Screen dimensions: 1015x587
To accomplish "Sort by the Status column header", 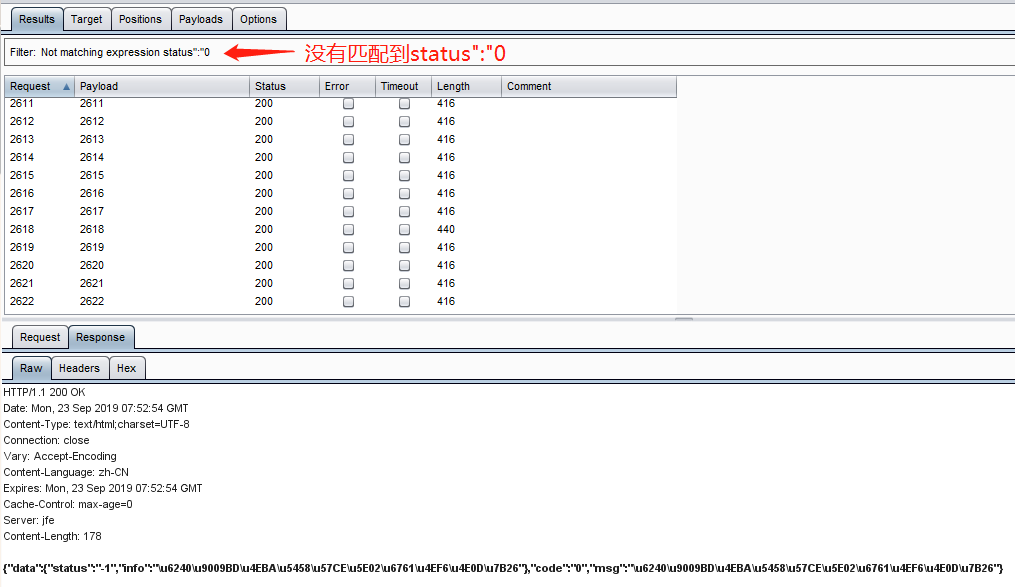I will (x=284, y=86).
